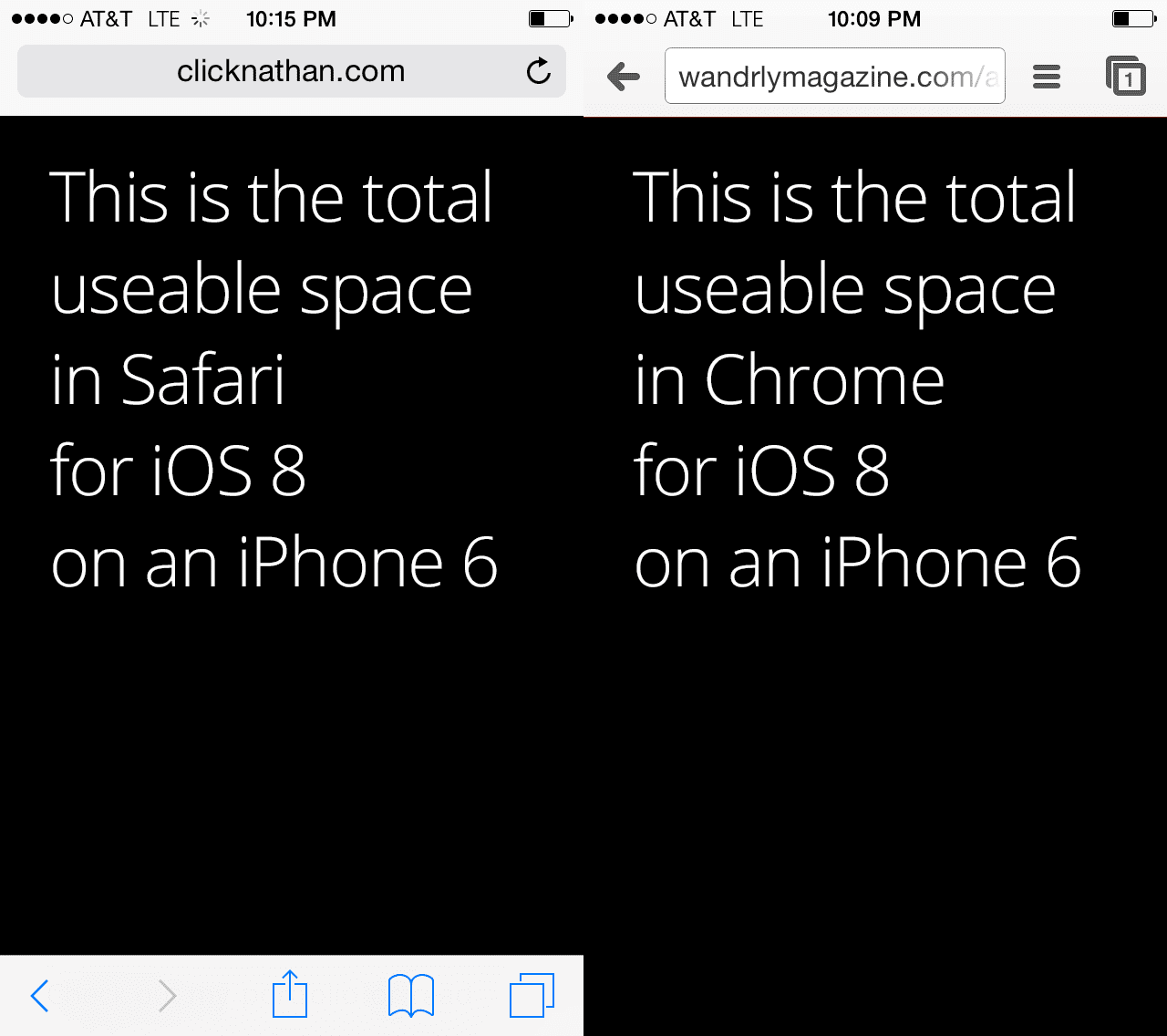Image resolution: width=1167 pixels, height=1036 pixels.
Task: Tap the time 10:15 PM in the status bar
Action: point(290,18)
